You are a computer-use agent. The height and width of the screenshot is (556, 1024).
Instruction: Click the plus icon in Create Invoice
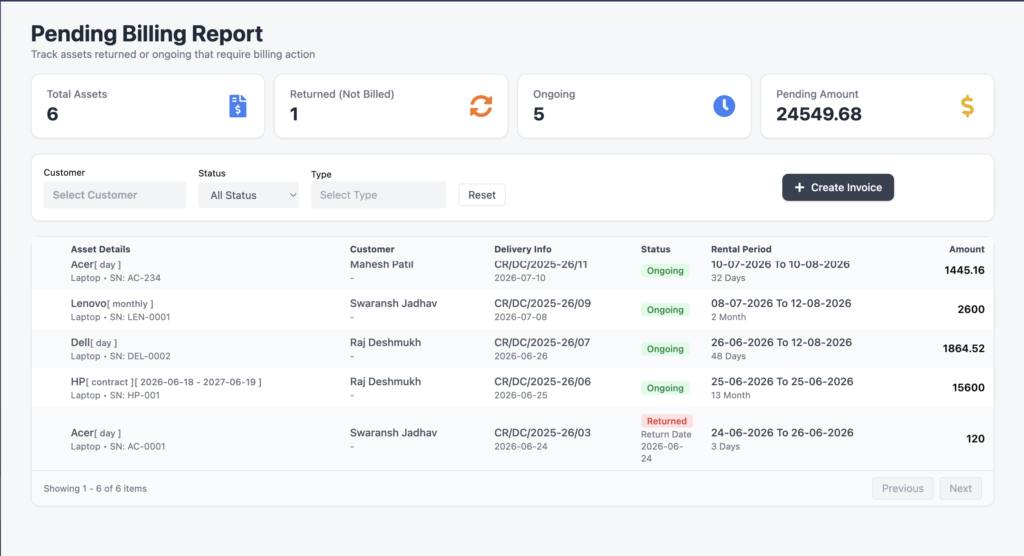799,188
